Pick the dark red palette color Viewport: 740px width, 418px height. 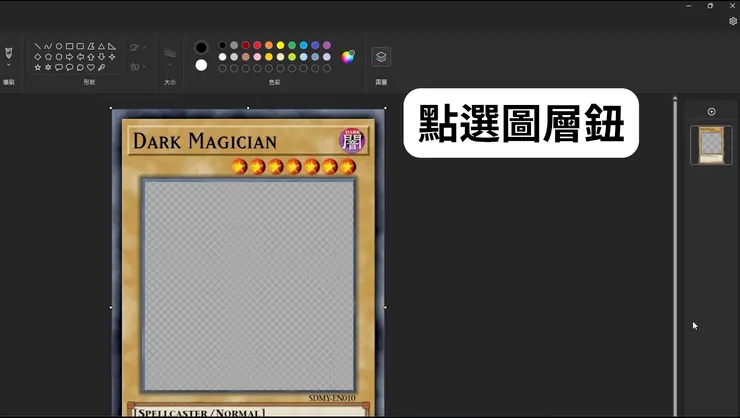pyautogui.click(x=245, y=45)
